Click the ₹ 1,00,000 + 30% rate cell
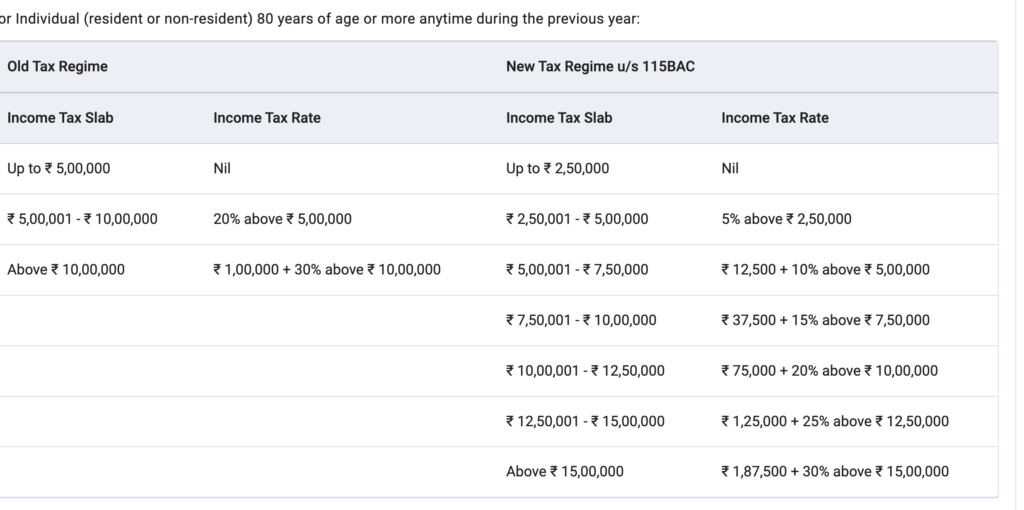 coord(327,269)
